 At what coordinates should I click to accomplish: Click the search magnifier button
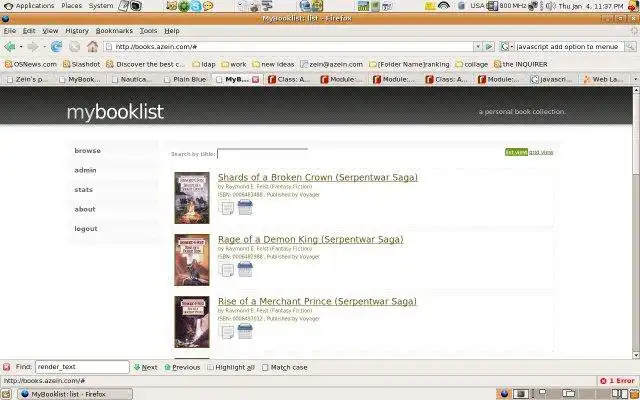pos(631,47)
